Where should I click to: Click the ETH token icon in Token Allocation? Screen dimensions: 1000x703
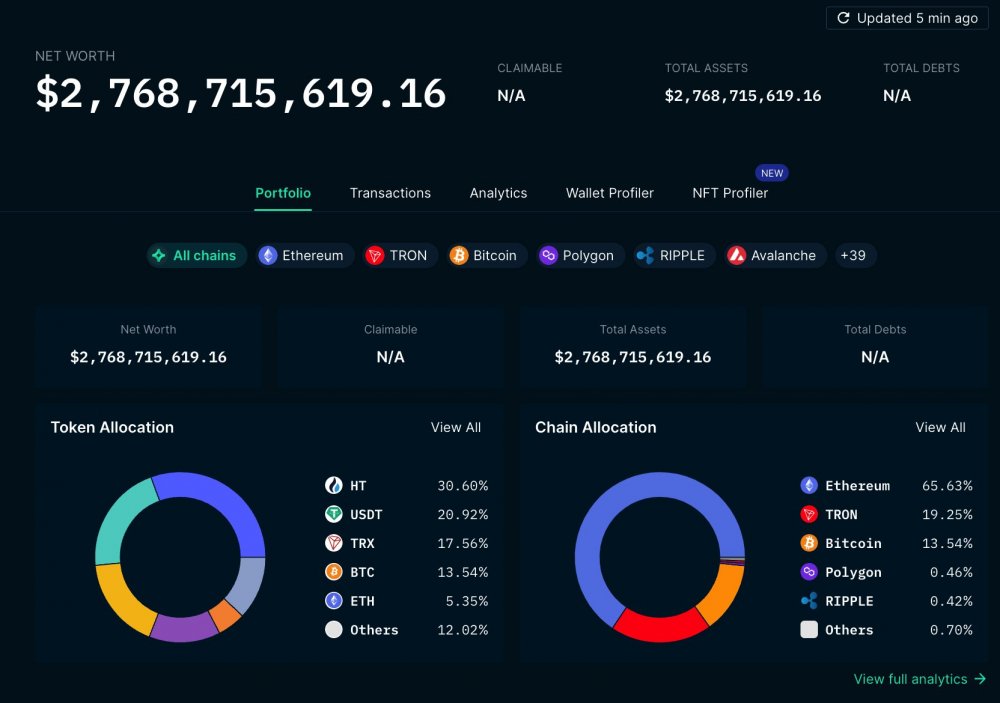click(x=334, y=600)
